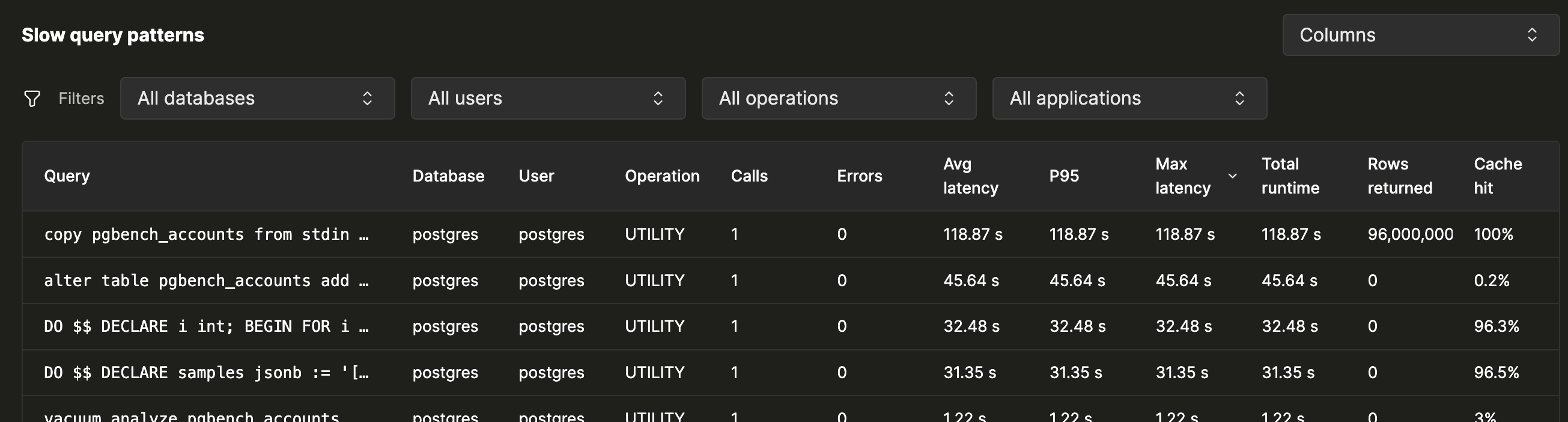Sort by P95 column header
Image resolution: width=1568 pixels, height=422 pixels.
1064,176
